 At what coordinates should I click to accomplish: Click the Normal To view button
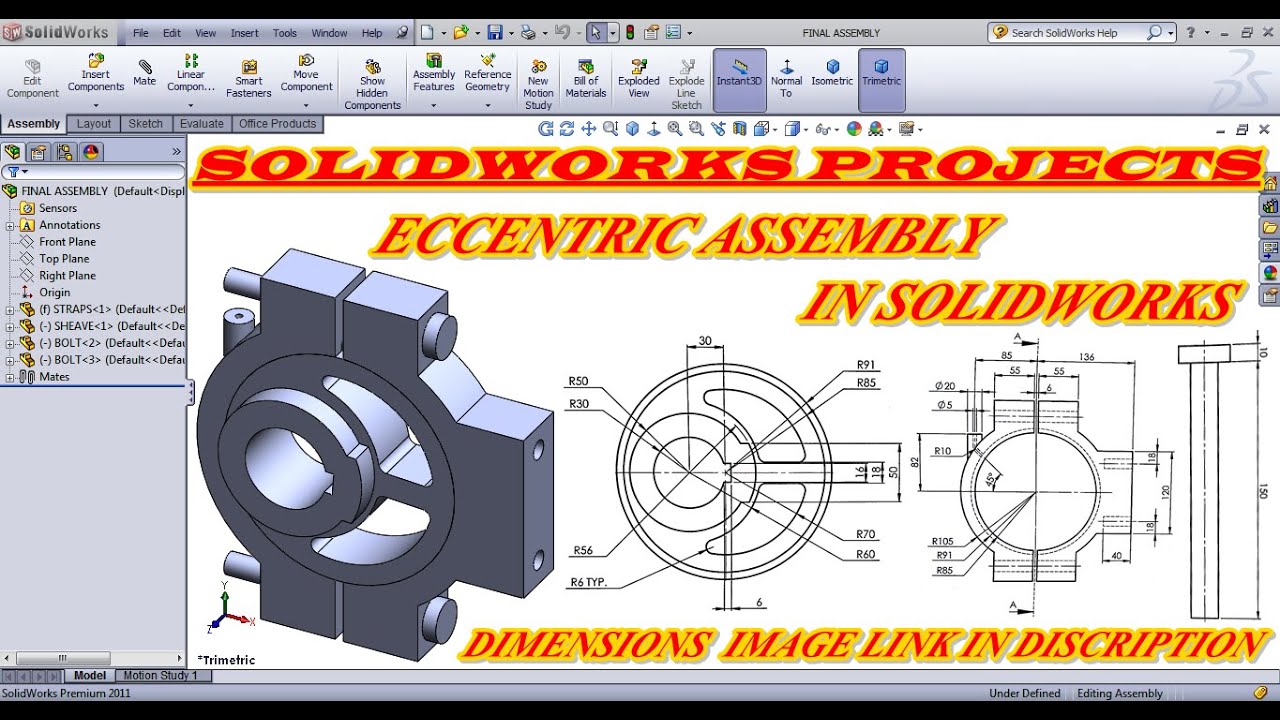pyautogui.click(x=786, y=79)
